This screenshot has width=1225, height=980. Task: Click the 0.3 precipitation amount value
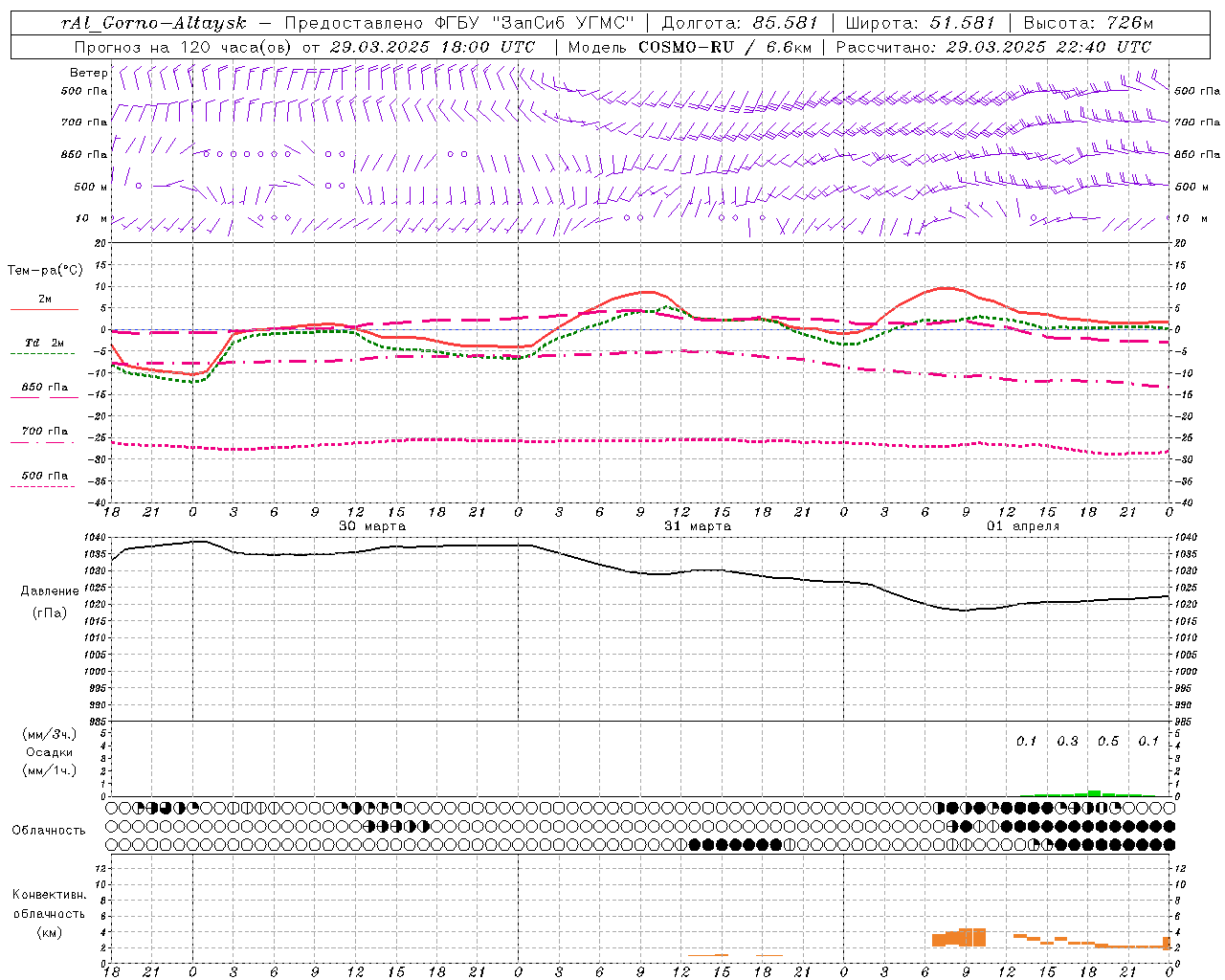1067,741
